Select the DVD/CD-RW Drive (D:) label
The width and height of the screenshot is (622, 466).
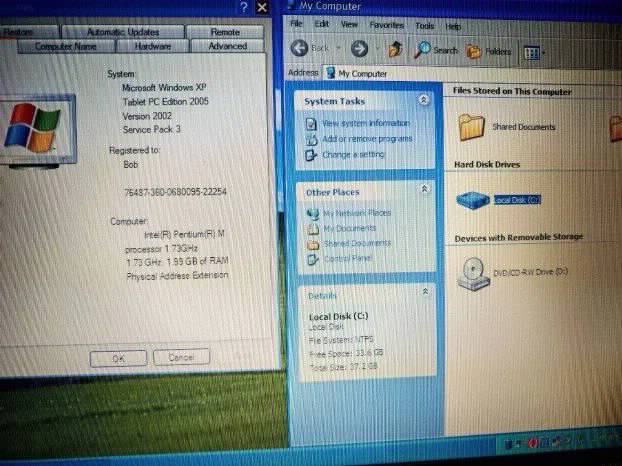pyautogui.click(x=530, y=272)
